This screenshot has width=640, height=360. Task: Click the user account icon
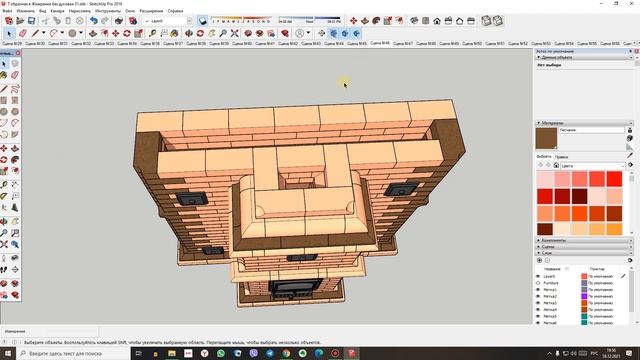[300, 33]
